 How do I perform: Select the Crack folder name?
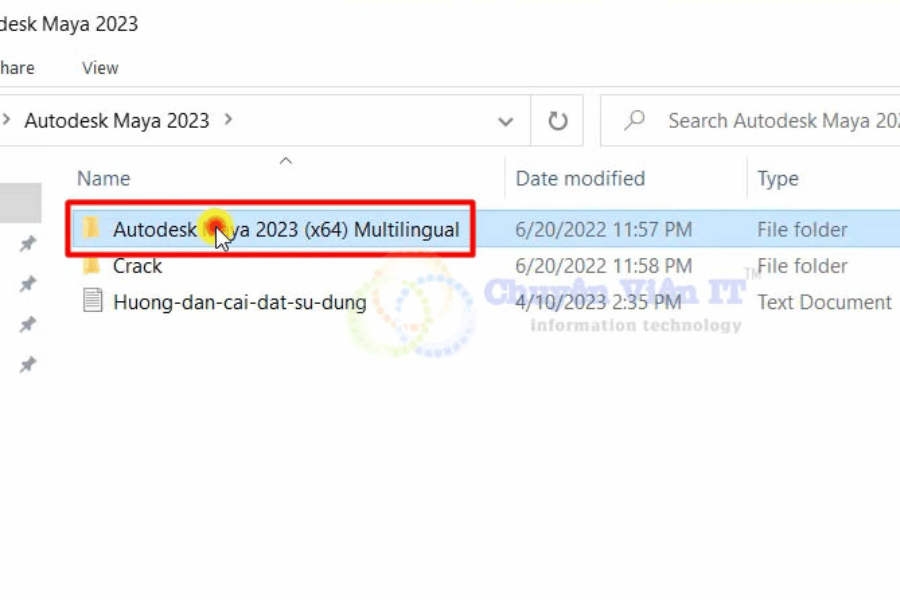pos(137,266)
